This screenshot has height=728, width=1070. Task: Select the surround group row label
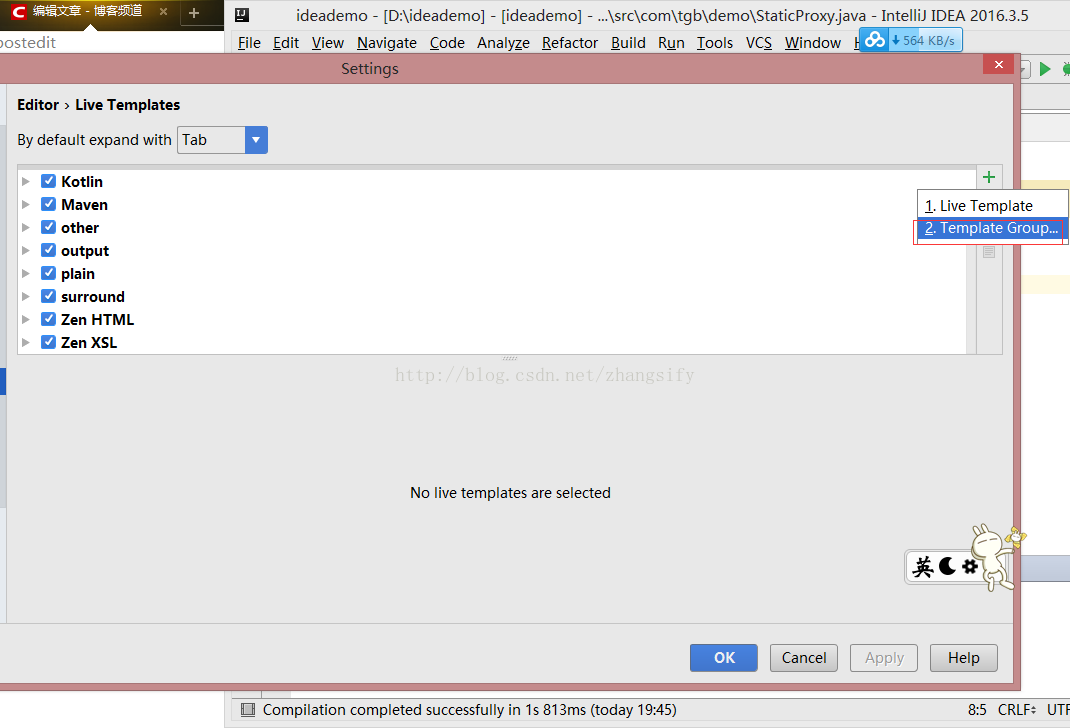(x=93, y=297)
